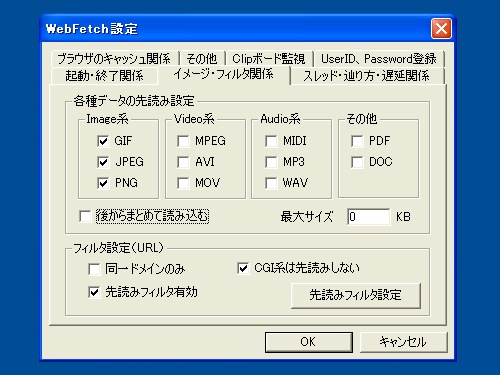Tick the WAV checkbox
The height and width of the screenshot is (375, 500).
[271, 183]
